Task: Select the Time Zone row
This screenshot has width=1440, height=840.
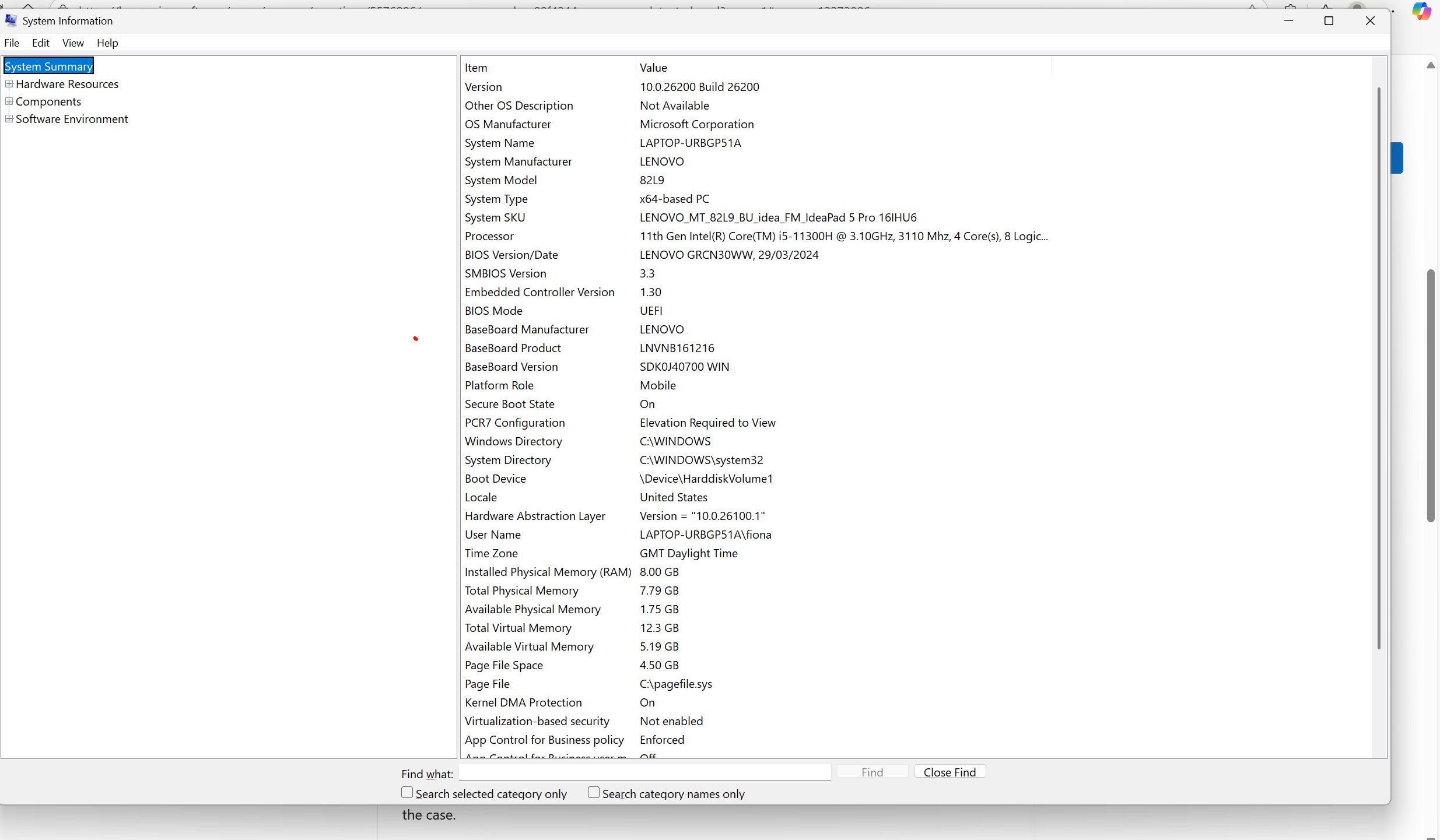Action: pos(756,553)
